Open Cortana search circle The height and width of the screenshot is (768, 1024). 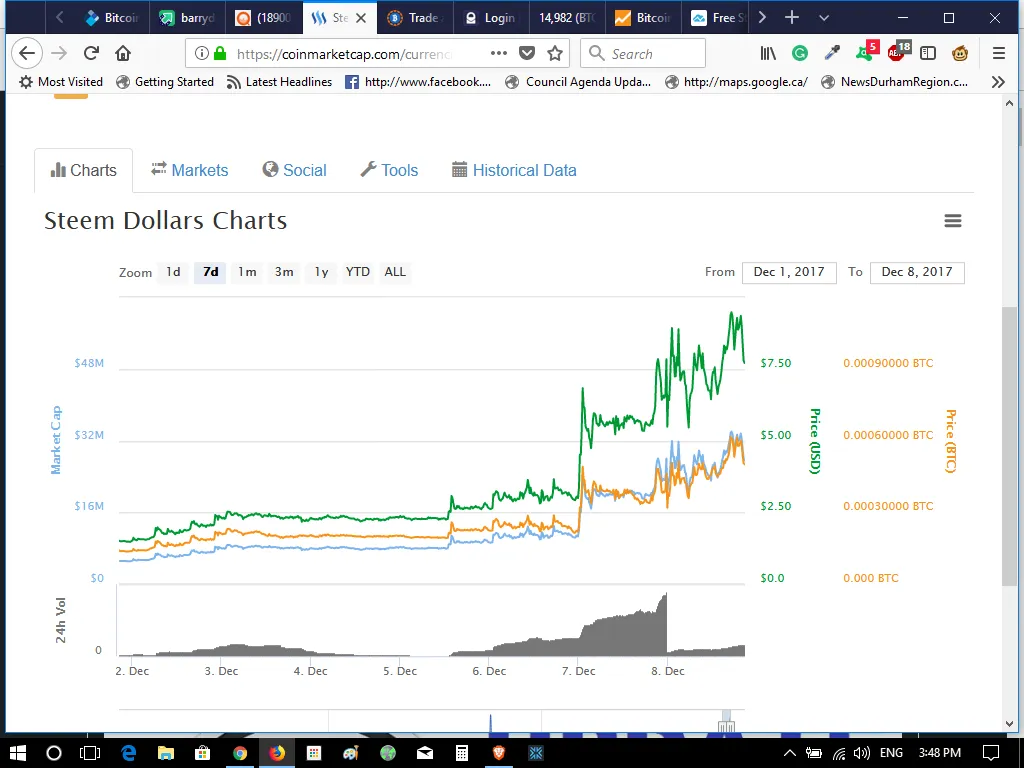[x=54, y=753]
